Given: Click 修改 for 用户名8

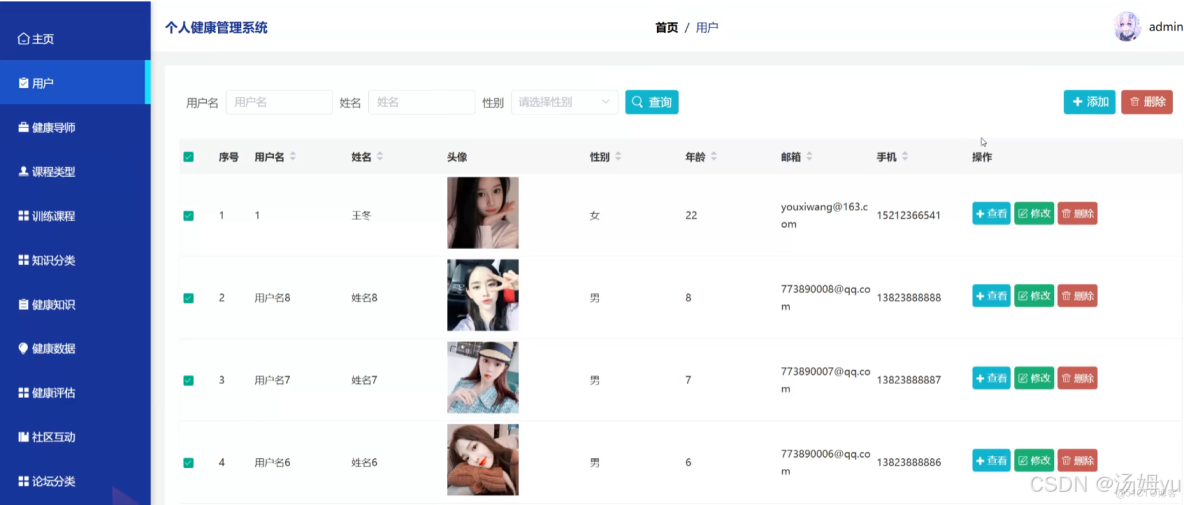Looking at the screenshot, I should (1034, 296).
